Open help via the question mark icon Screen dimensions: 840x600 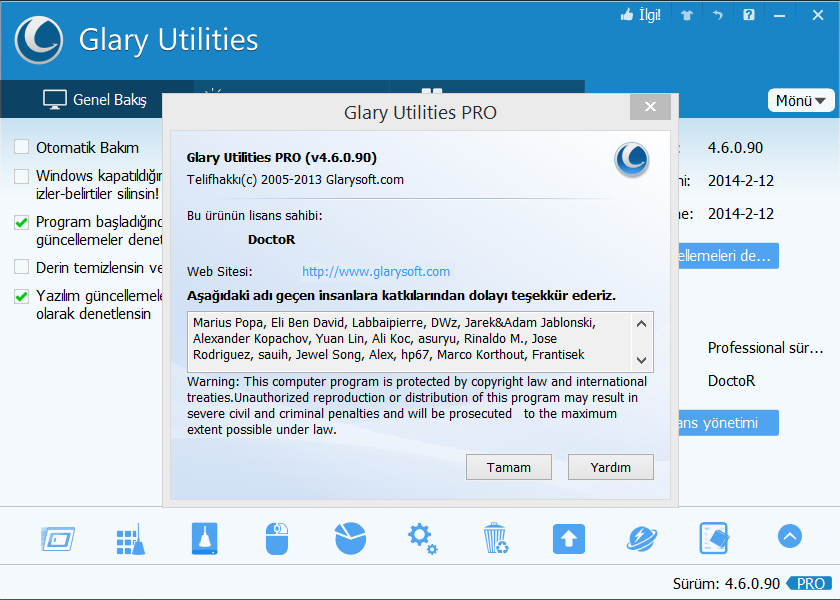(x=748, y=16)
